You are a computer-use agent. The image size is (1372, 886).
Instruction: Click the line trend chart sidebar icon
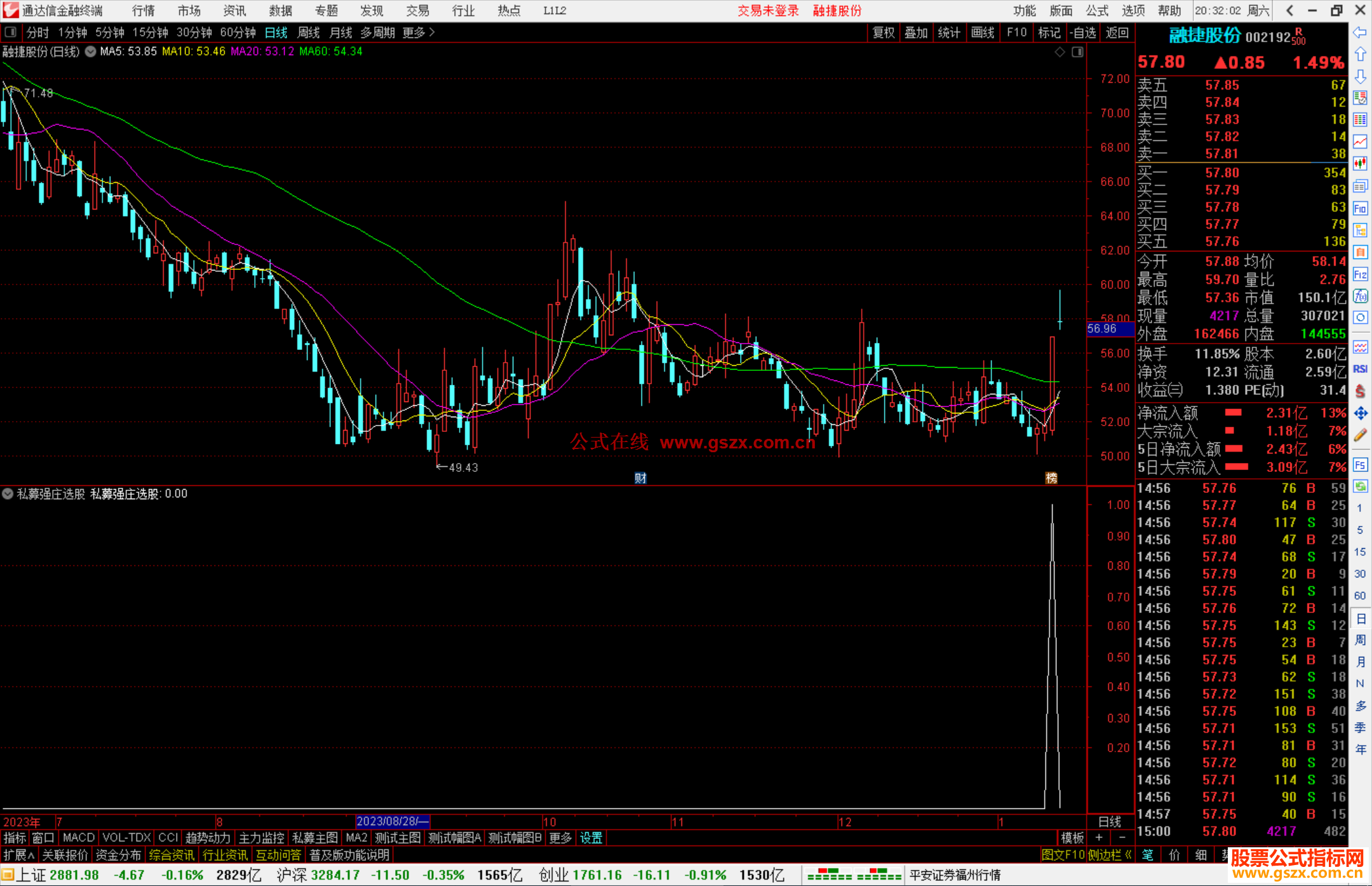1360,142
